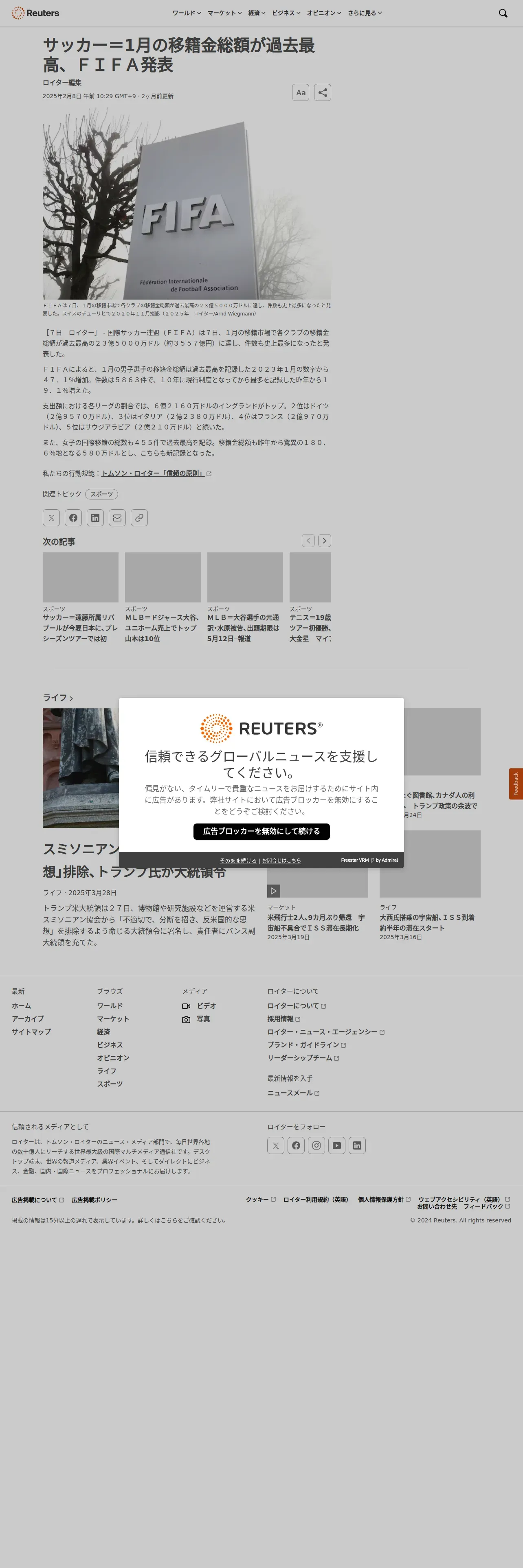This screenshot has width=523, height=1568.
Task: Open アーカイブ in the footer
Action: coord(27,1019)
